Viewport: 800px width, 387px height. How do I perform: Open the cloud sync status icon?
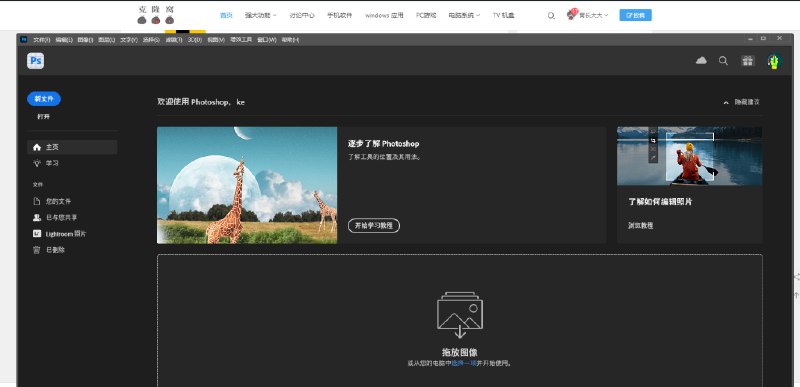701,61
